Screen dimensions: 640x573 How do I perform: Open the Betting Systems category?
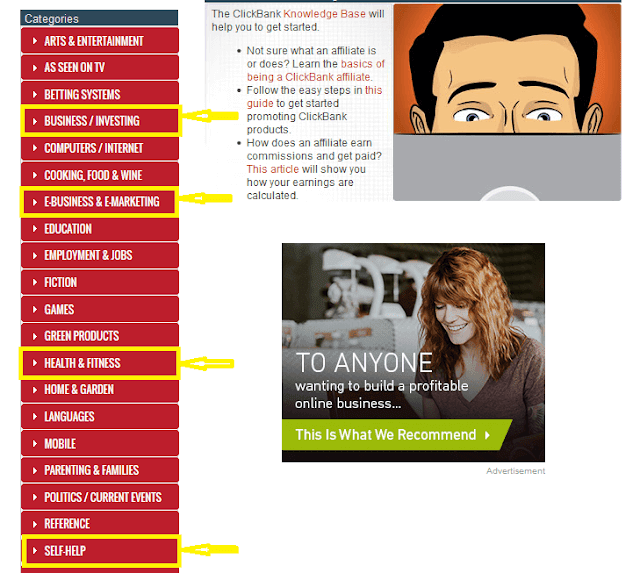[100, 94]
